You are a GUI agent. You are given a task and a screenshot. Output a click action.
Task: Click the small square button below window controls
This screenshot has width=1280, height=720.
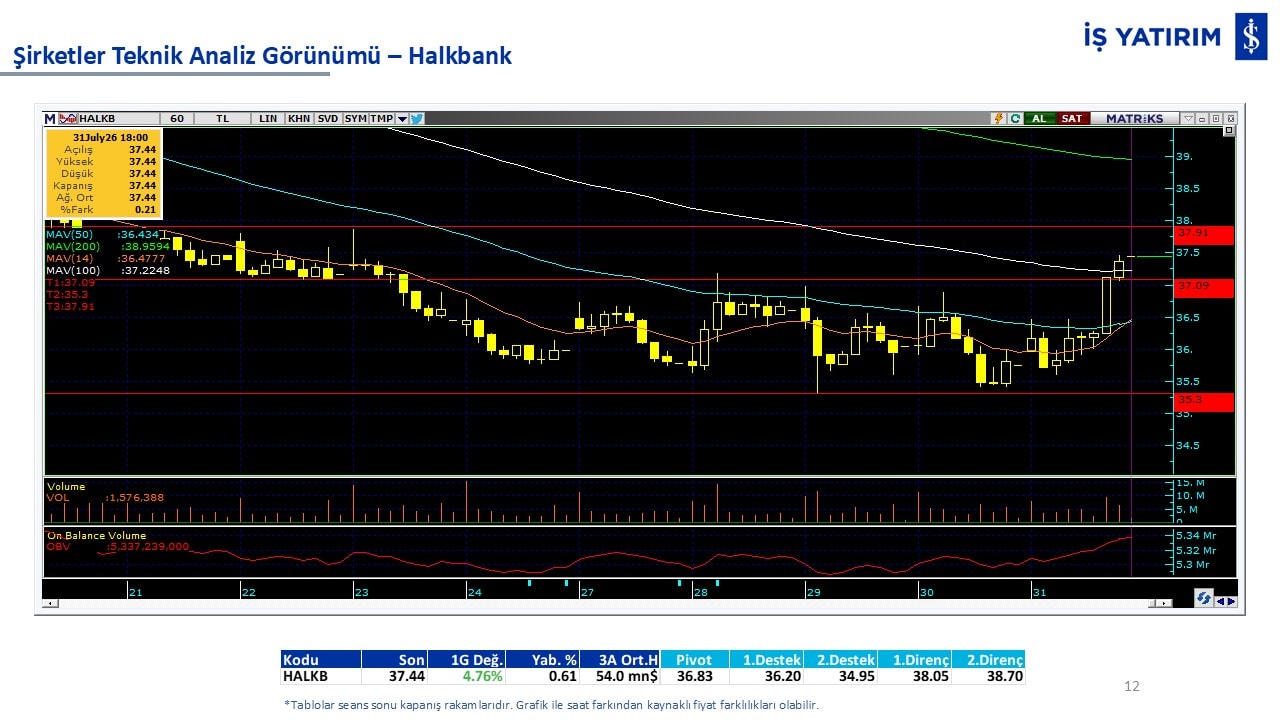1229,130
